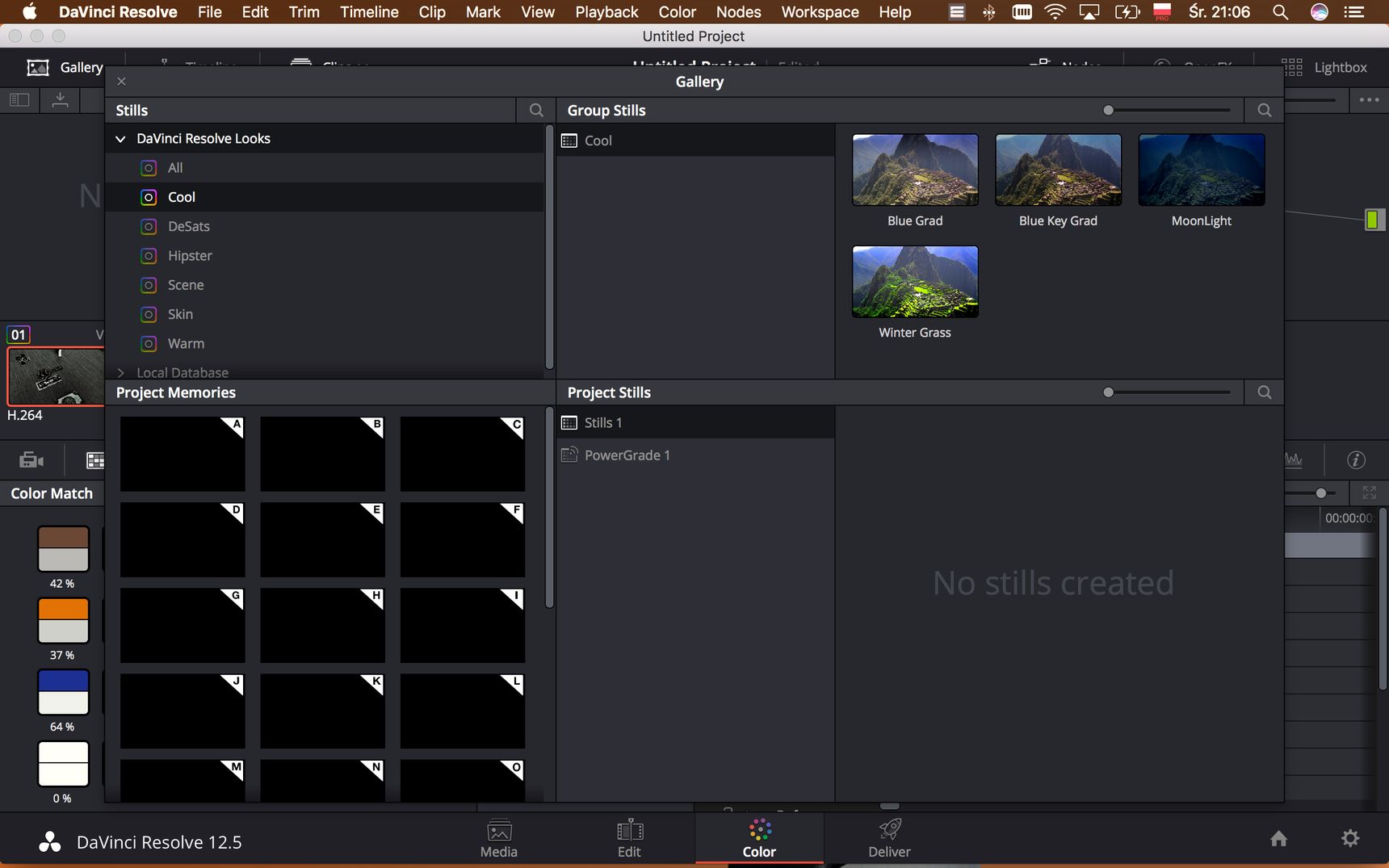Click the Gallery image icon in toolbar
The image size is (1389, 868).
point(38,68)
